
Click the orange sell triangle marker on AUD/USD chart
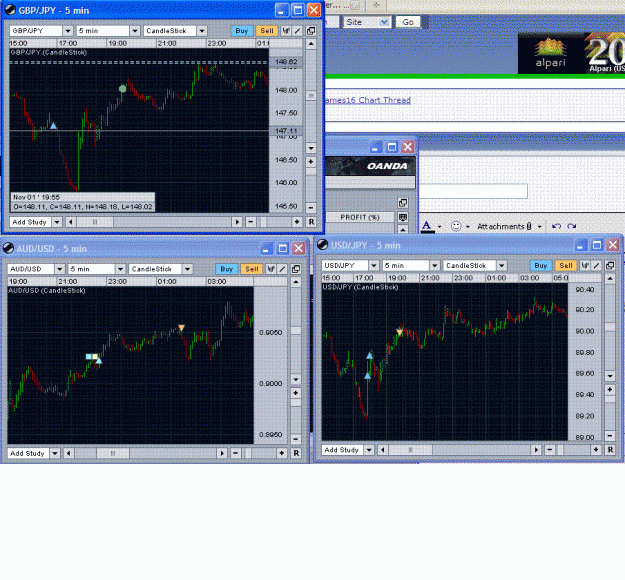pos(181,328)
